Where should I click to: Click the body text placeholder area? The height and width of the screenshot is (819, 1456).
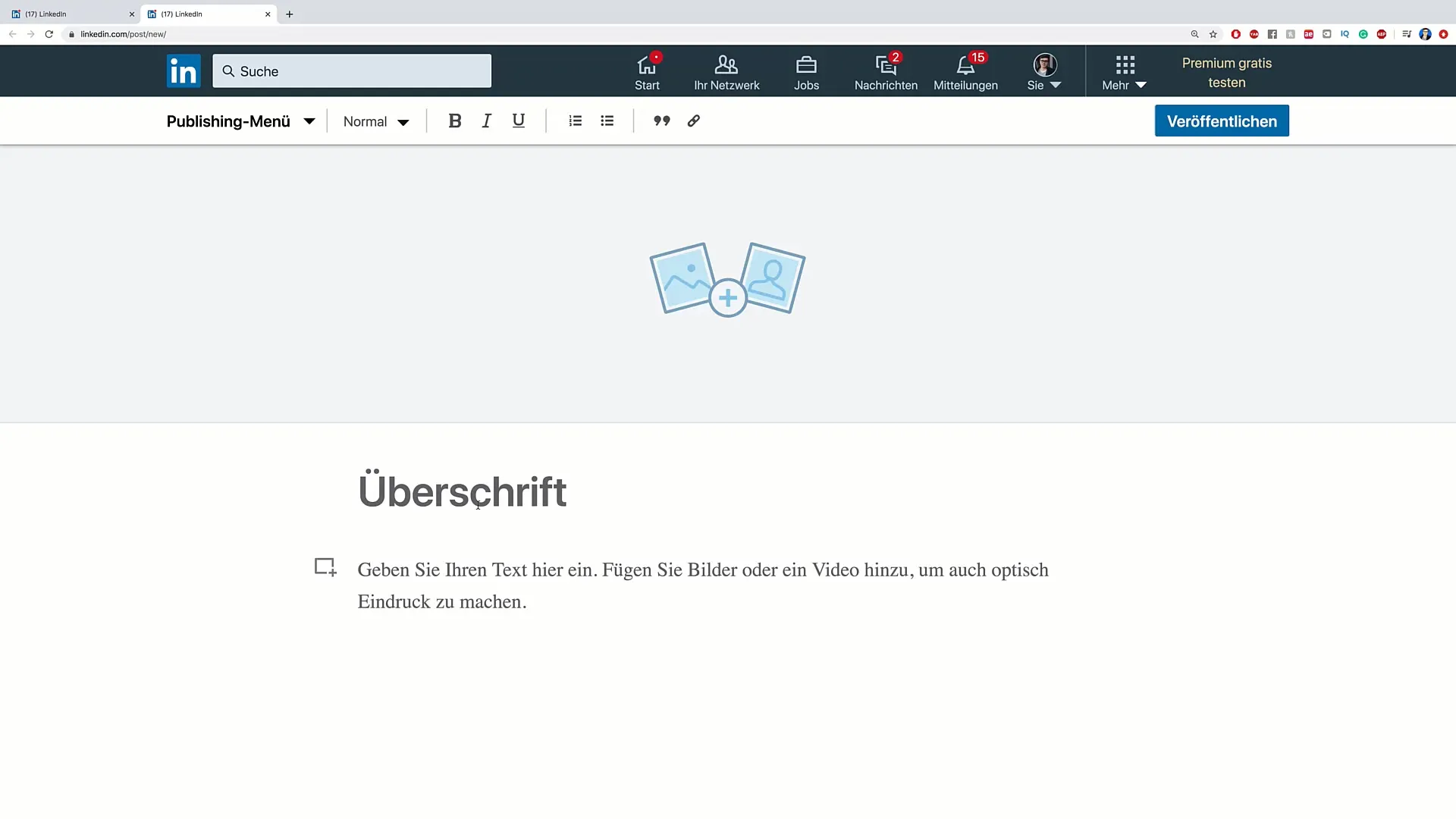(x=703, y=585)
